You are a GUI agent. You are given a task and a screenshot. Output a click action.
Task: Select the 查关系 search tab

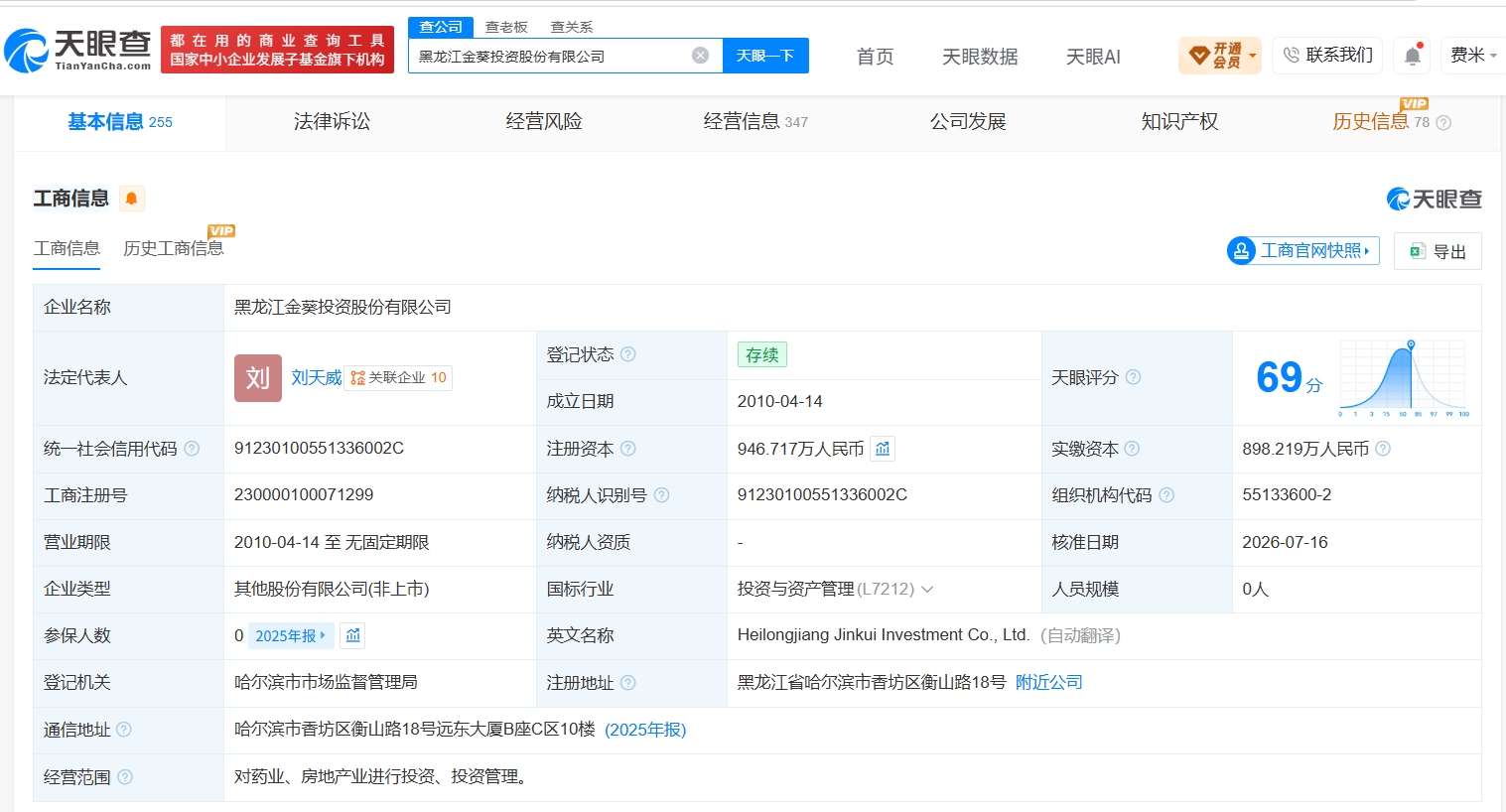pos(572,27)
